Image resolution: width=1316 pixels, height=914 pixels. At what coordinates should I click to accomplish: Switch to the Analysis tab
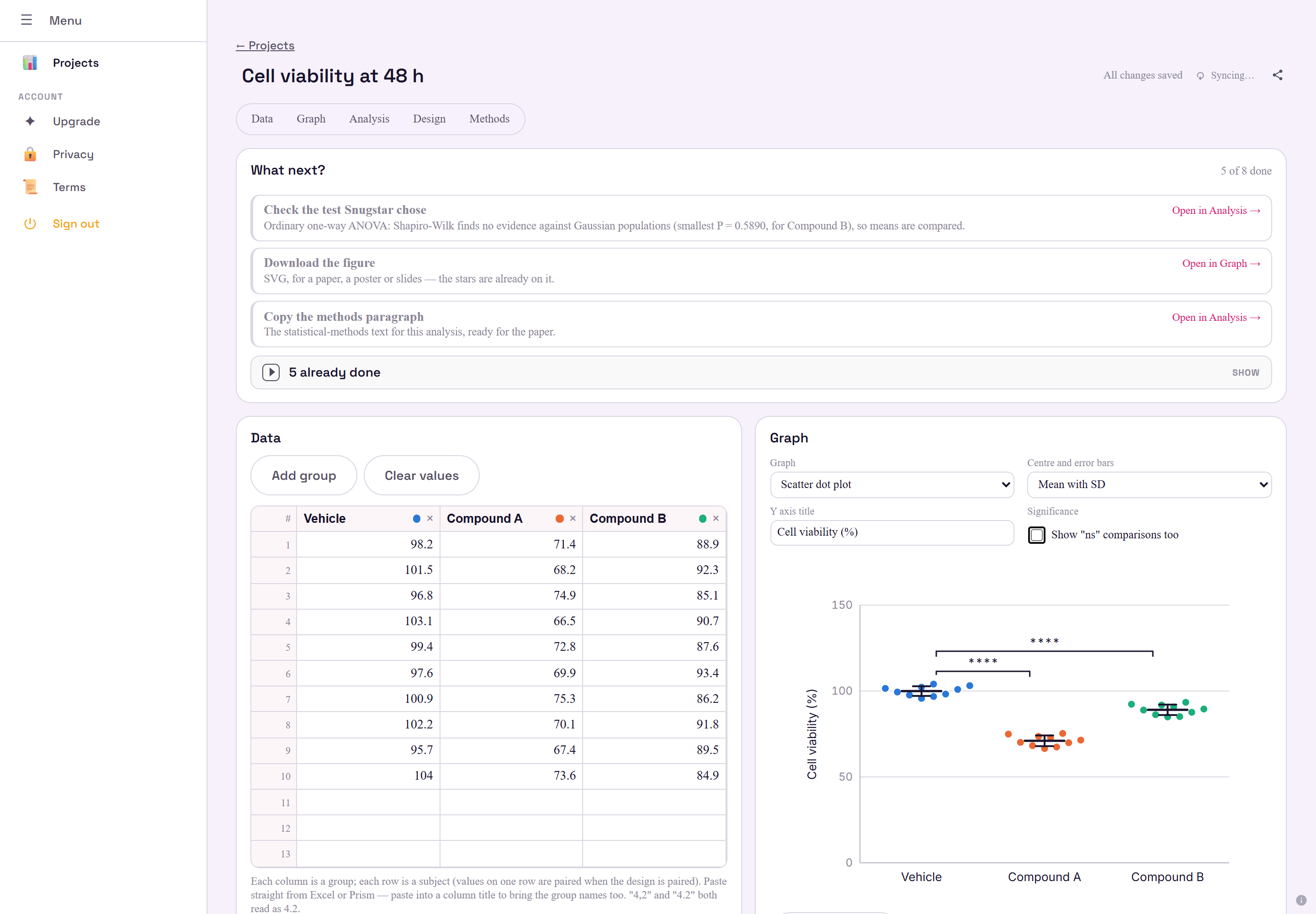click(x=369, y=118)
